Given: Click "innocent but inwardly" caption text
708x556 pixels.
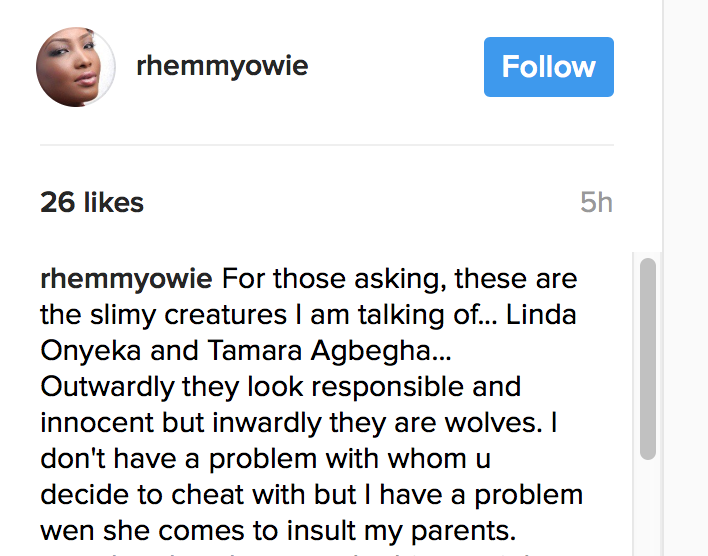Looking at the screenshot, I should pos(181,423).
